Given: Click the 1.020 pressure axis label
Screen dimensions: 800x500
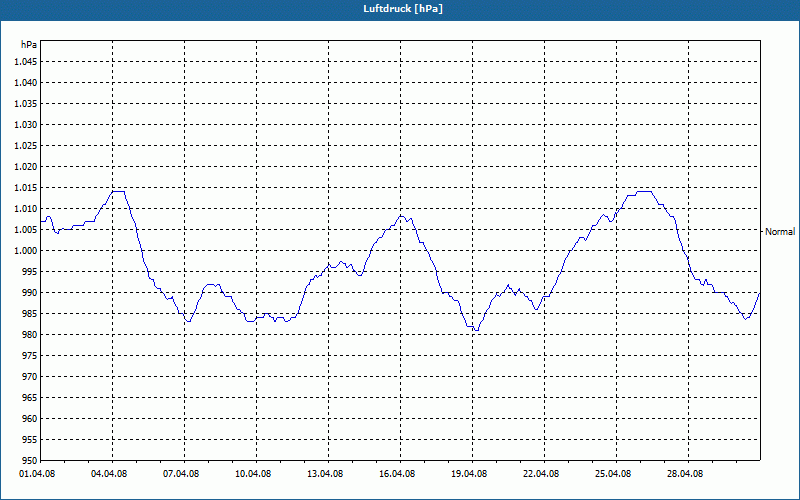Looking at the screenshot, I should [x=27, y=167].
